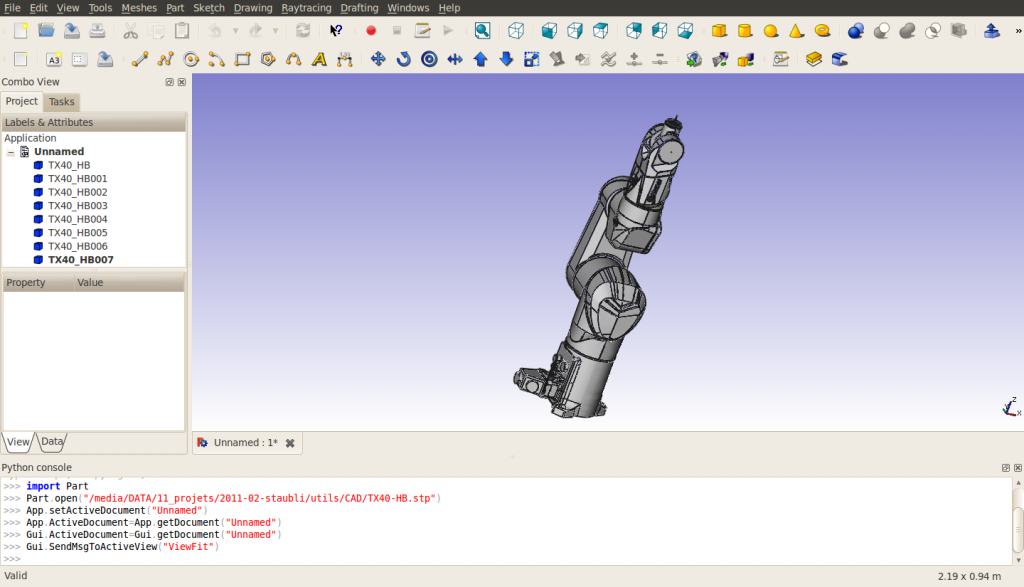Open the undo history dropdown arrow
This screenshot has width=1024, height=587.
click(235, 31)
